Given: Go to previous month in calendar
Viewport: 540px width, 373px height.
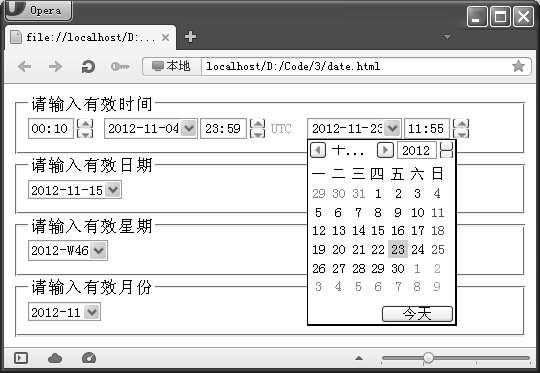Looking at the screenshot, I should [318, 150].
